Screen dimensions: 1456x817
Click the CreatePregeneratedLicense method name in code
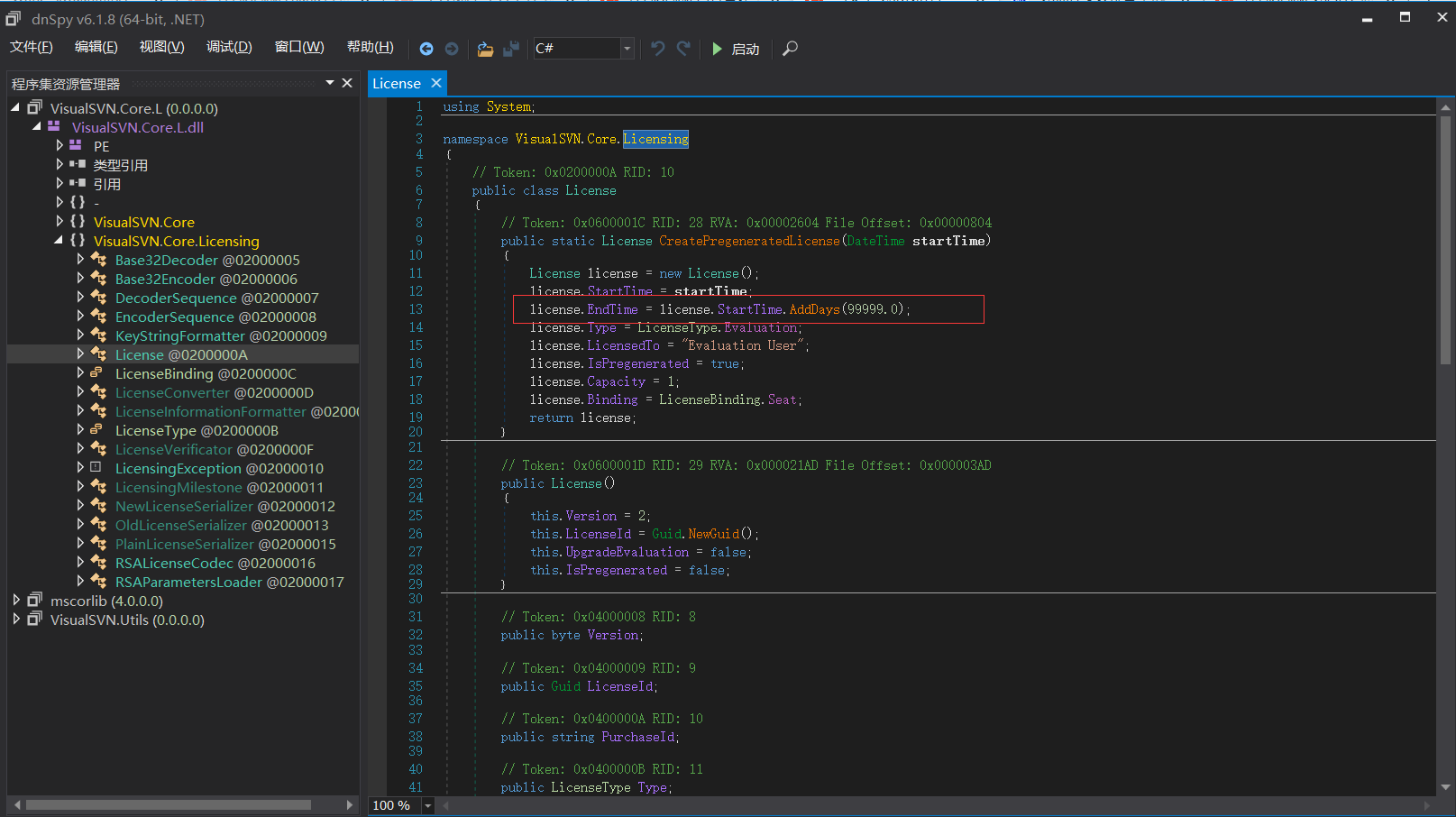749,241
